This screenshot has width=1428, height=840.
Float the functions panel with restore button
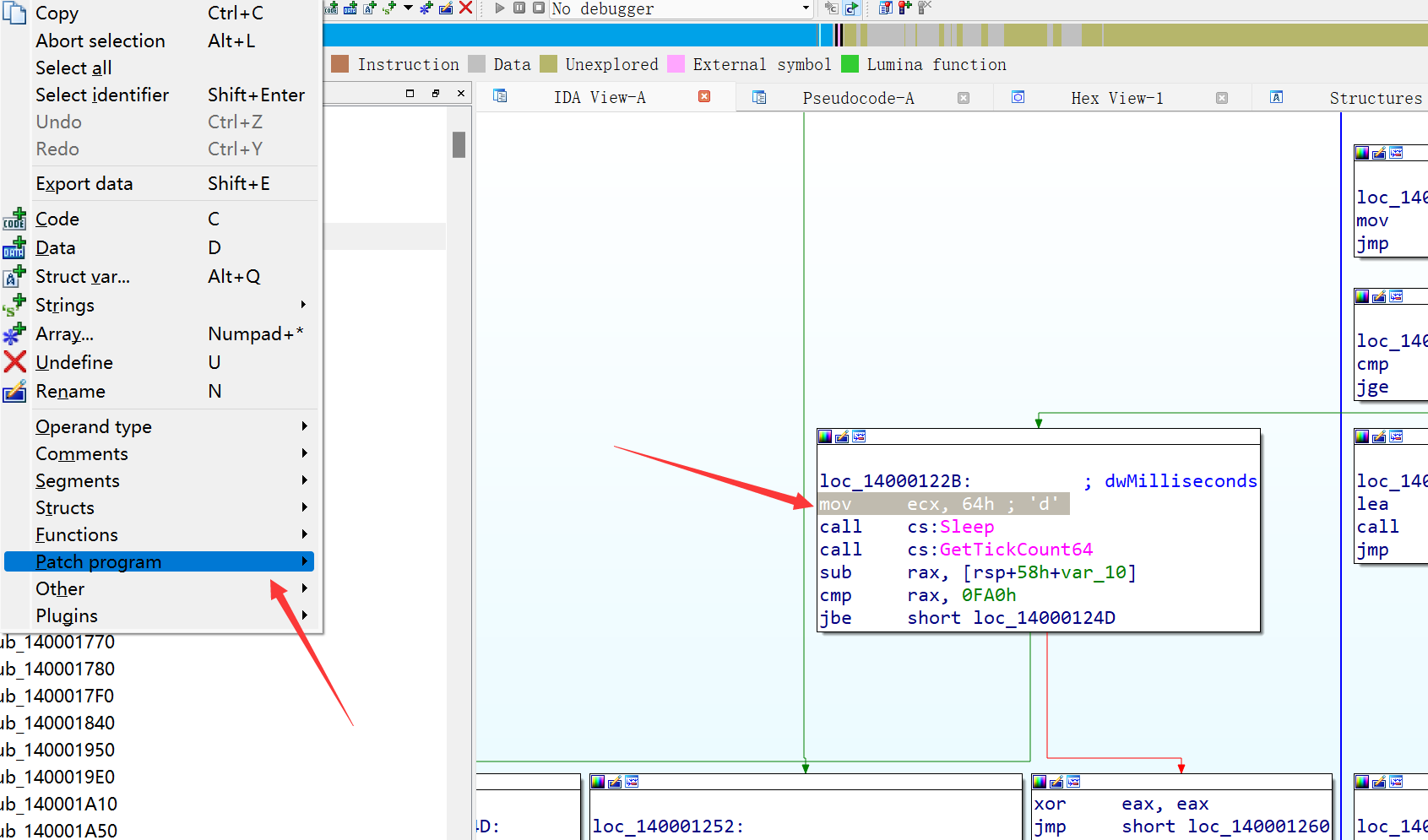(436, 94)
